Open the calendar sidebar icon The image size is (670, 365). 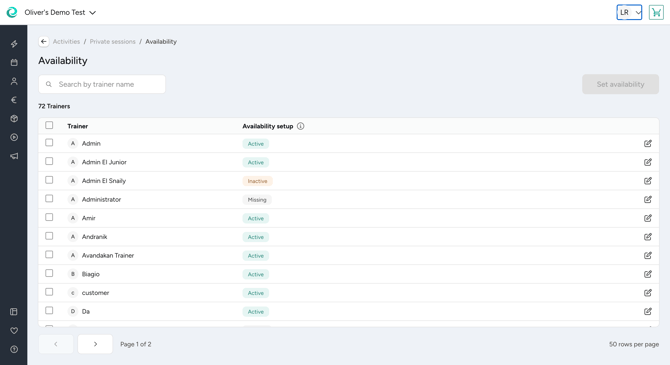click(14, 62)
